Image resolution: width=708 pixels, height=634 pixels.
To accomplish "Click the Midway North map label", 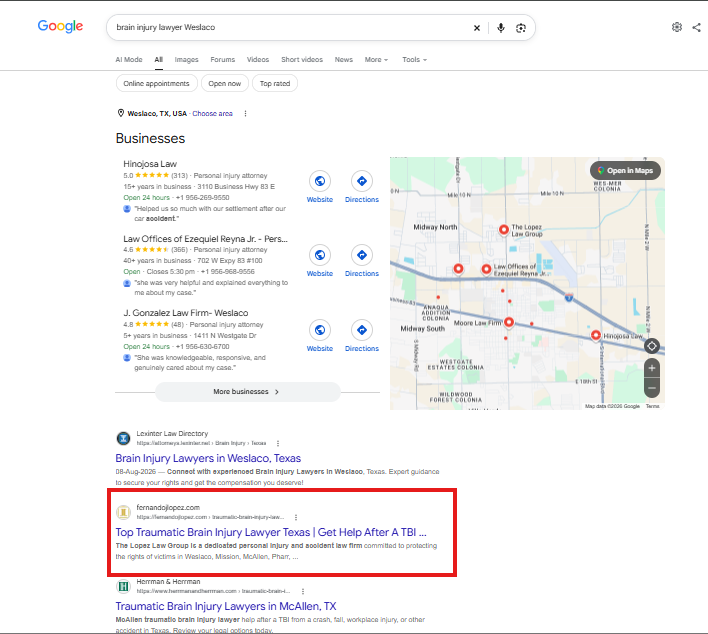I will 435,227.
